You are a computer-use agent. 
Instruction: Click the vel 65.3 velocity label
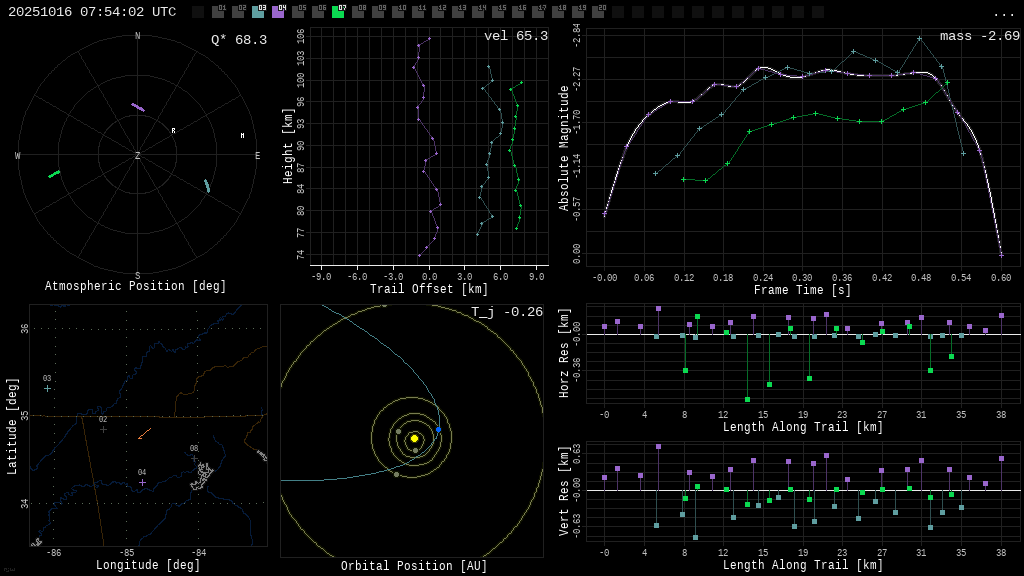coord(515,36)
